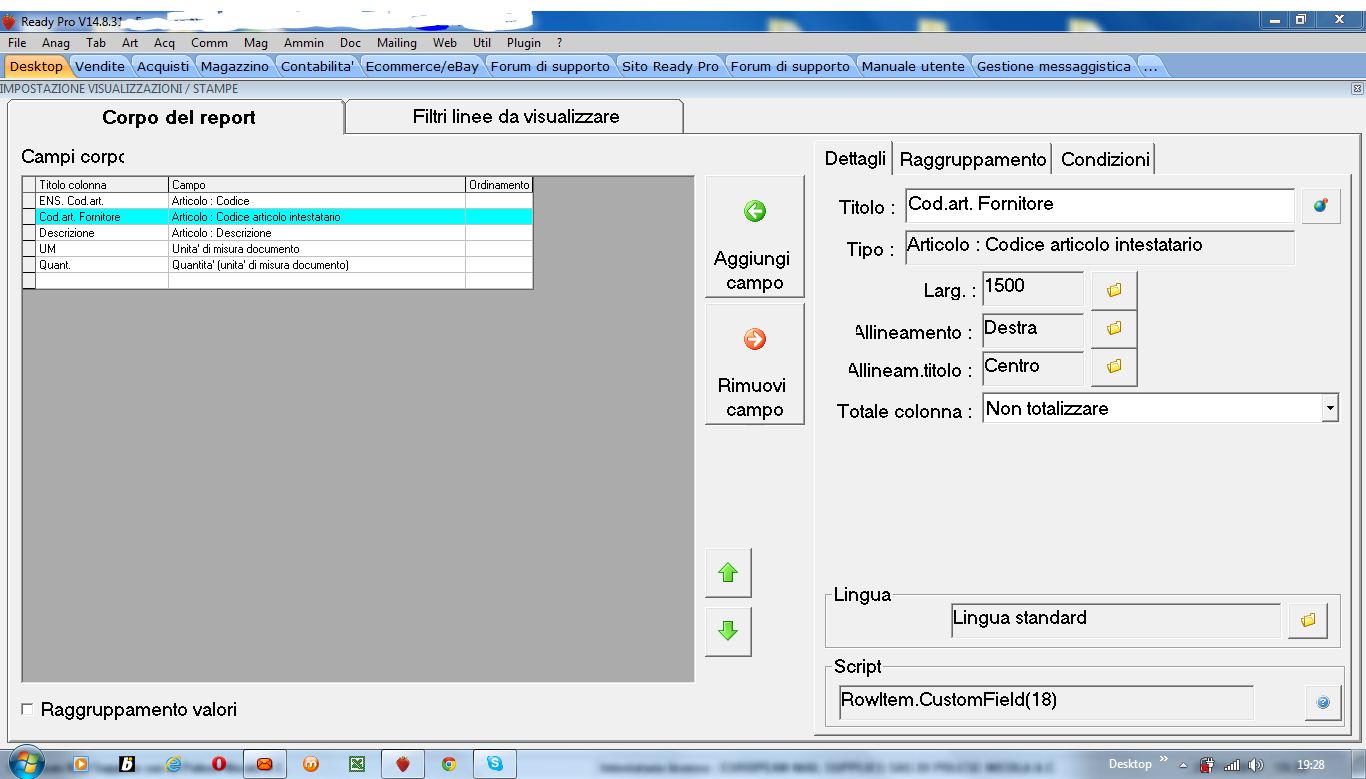Open Internet Explorer from the taskbar
Screen dimensions: 1366x779
point(173,764)
